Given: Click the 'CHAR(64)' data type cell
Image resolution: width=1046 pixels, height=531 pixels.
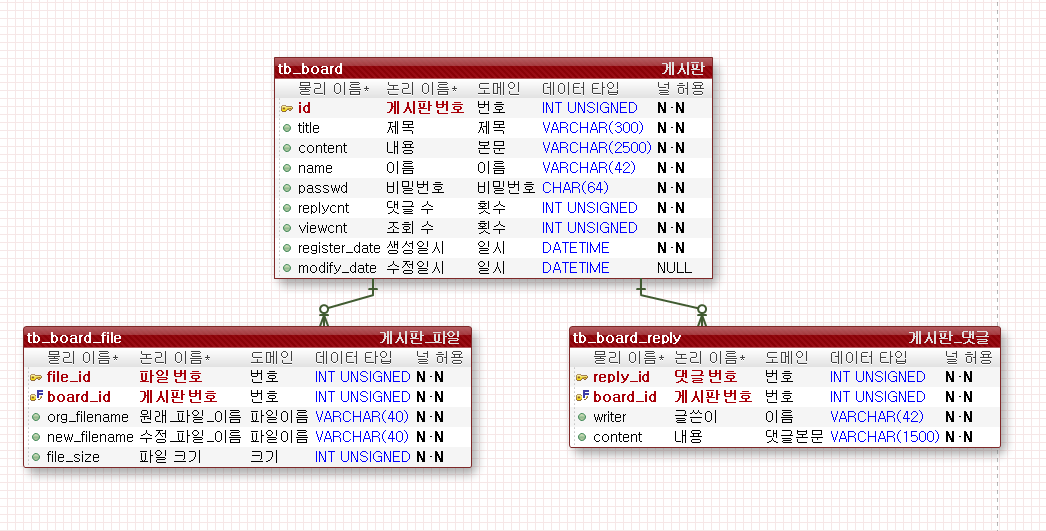Looking at the screenshot, I should pyautogui.click(x=575, y=188).
